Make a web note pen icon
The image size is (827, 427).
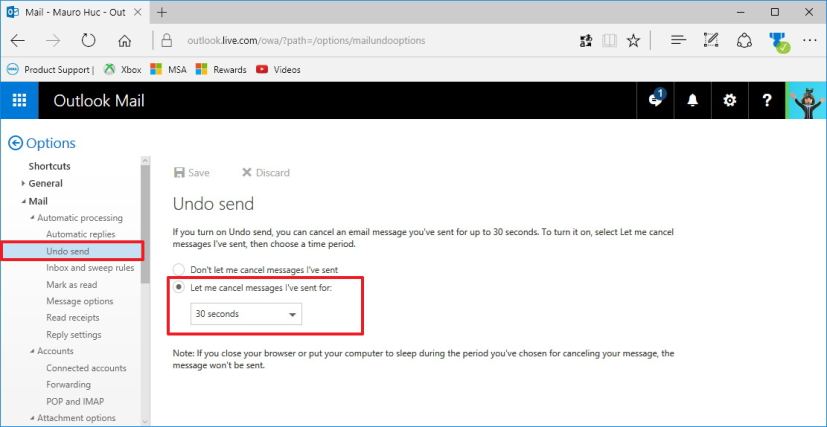(711, 41)
